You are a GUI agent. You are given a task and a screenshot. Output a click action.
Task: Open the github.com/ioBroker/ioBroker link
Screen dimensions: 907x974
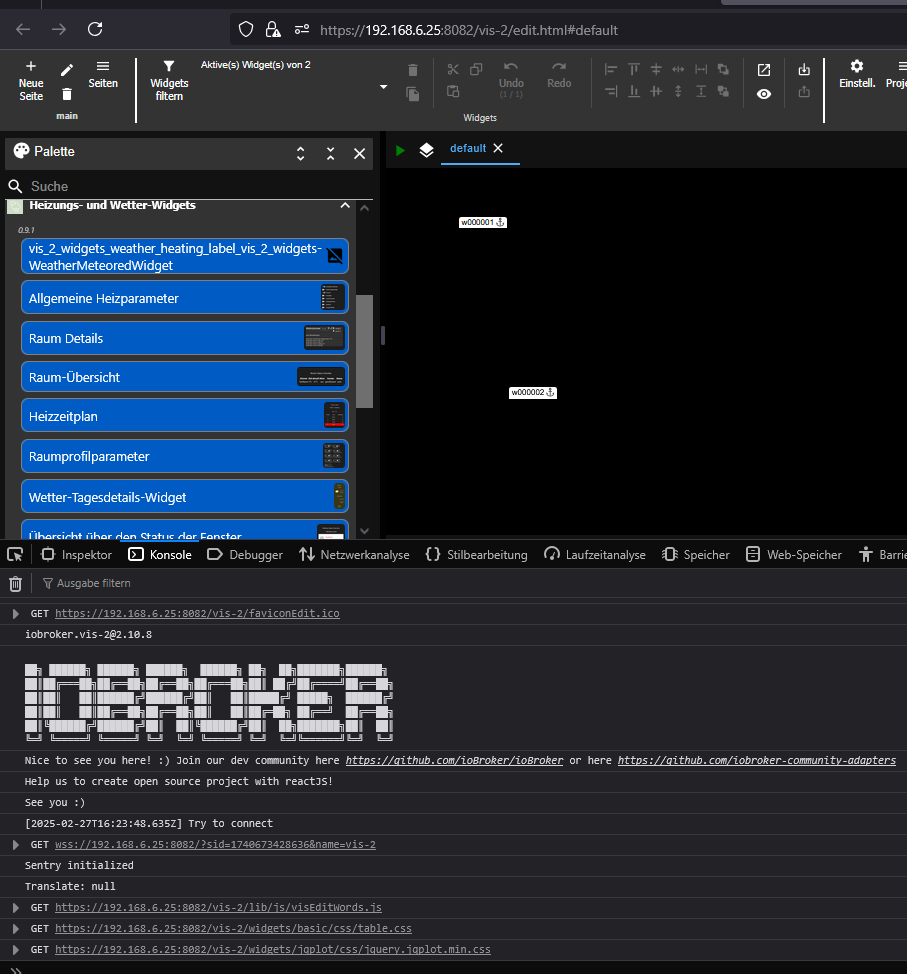pyautogui.click(x=454, y=760)
